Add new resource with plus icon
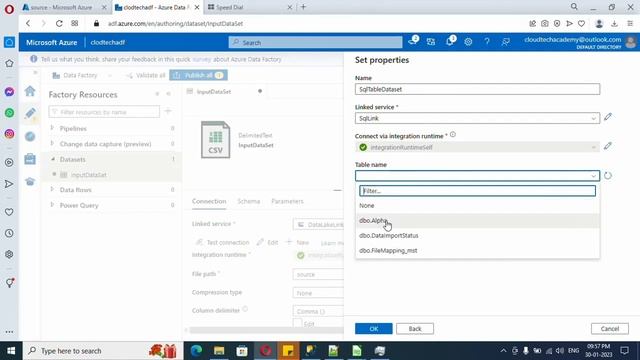This screenshot has width=640, height=360. 168,111
